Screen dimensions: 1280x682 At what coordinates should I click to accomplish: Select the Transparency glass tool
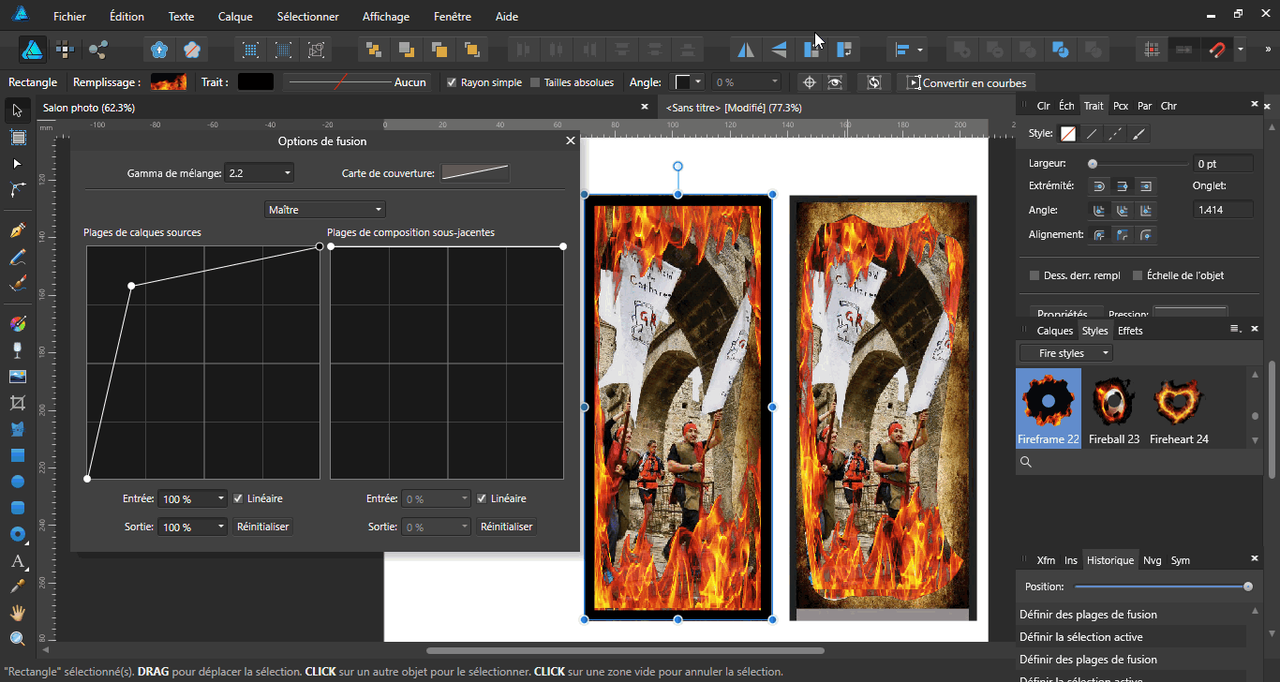17,350
